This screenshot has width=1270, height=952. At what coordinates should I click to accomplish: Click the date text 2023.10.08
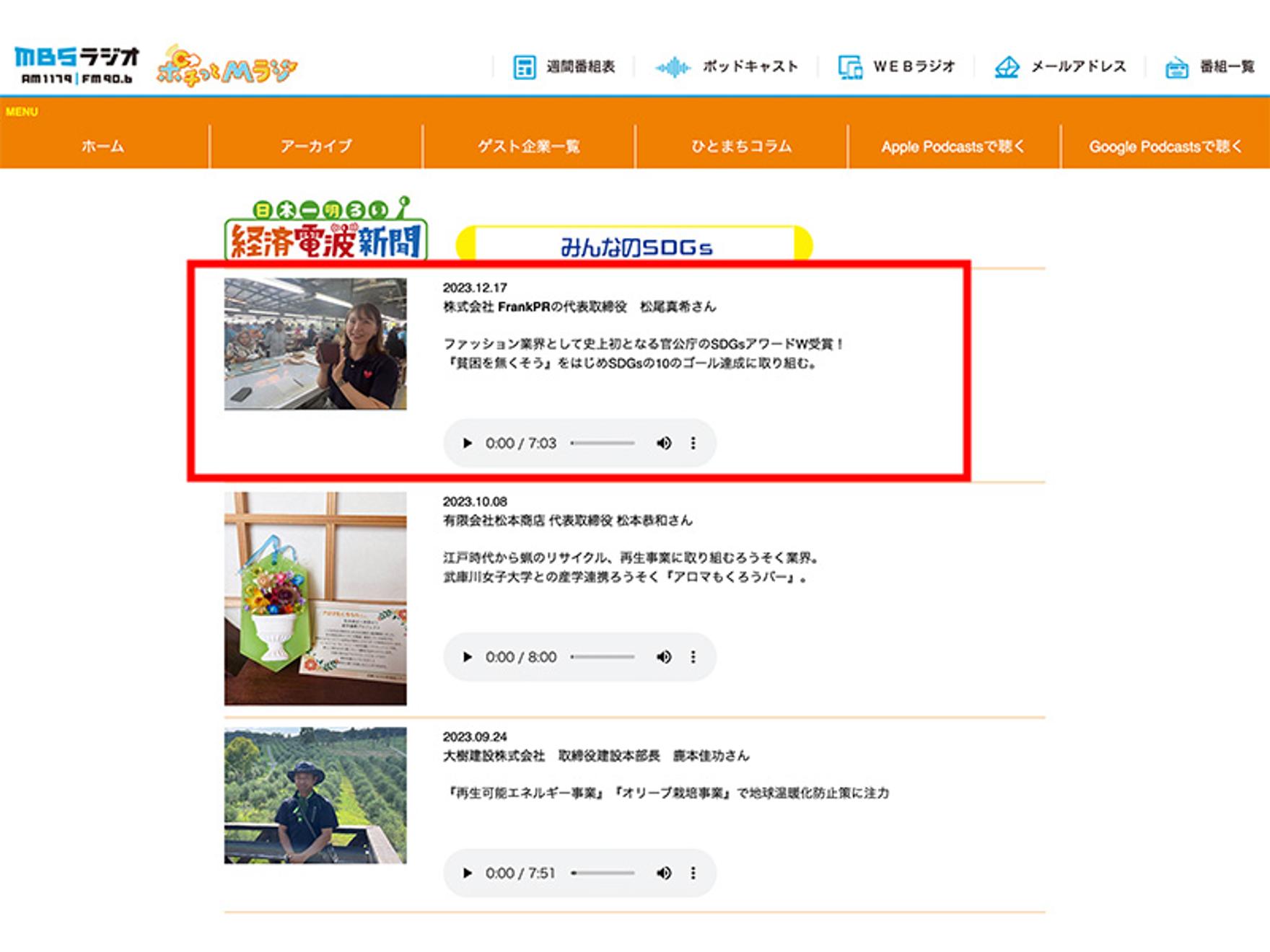click(475, 501)
